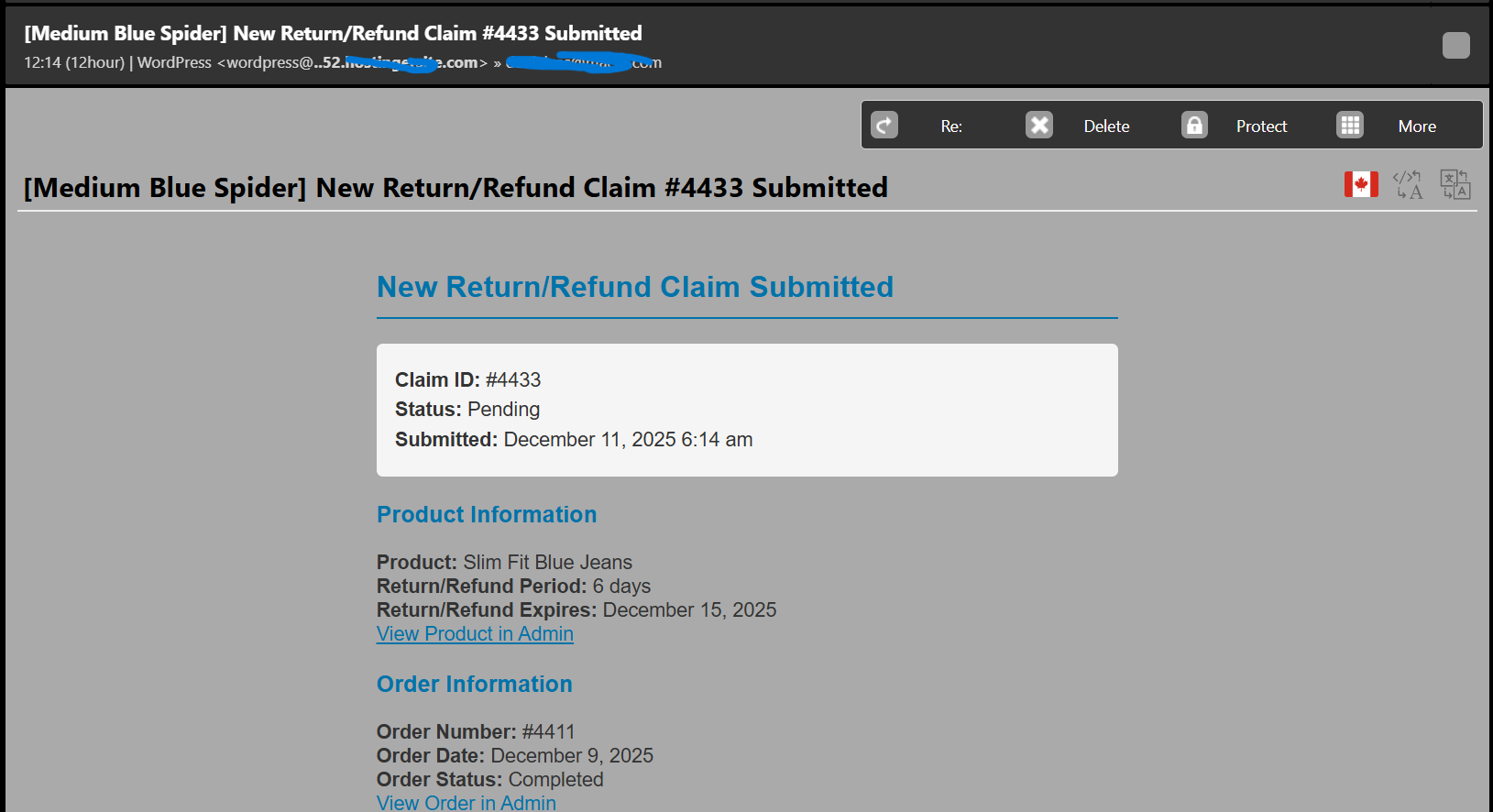Click the "Pending" status text

point(503,409)
